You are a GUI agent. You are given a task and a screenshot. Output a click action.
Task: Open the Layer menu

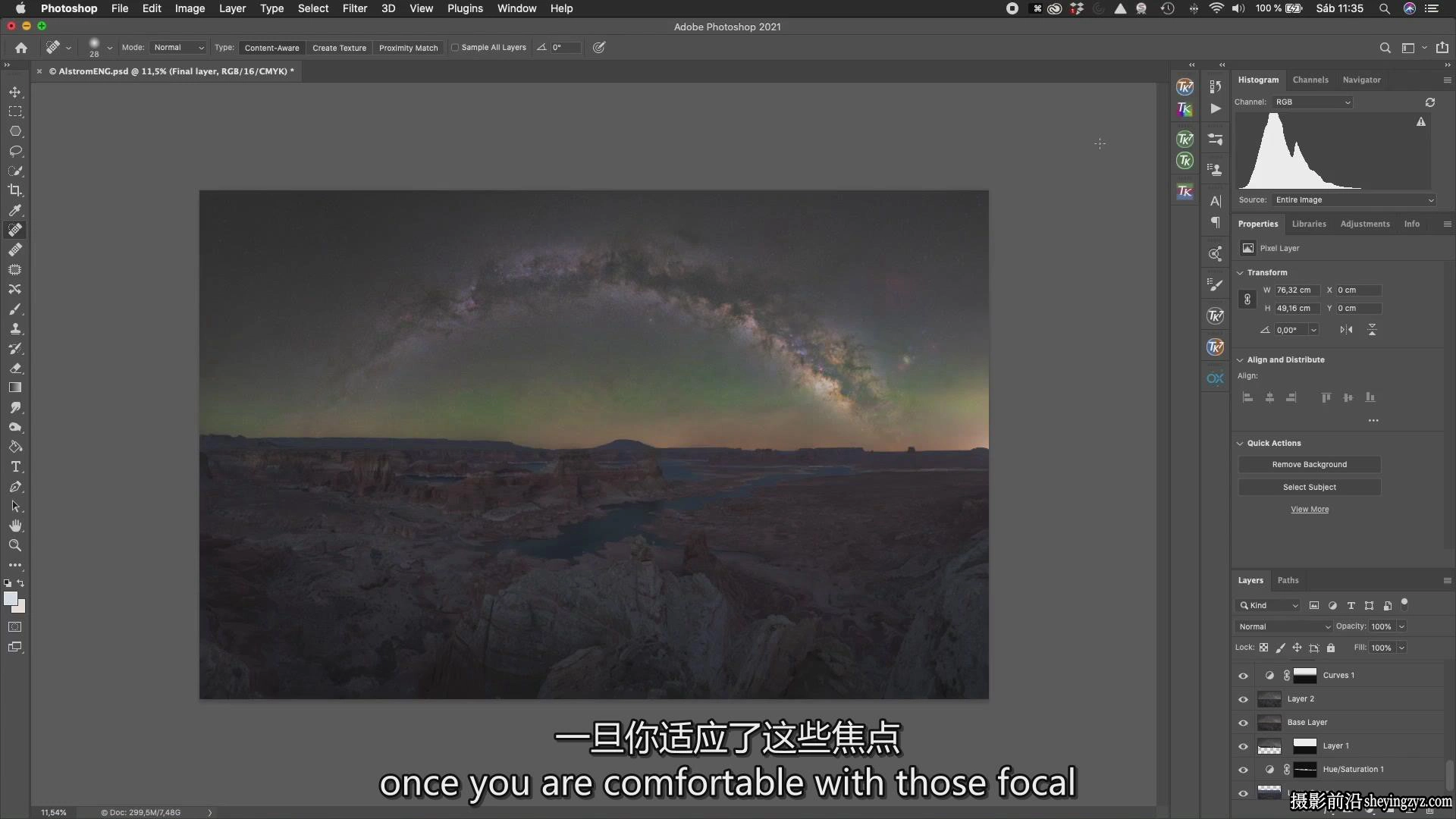pyautogui.click(x=232, y=8)
